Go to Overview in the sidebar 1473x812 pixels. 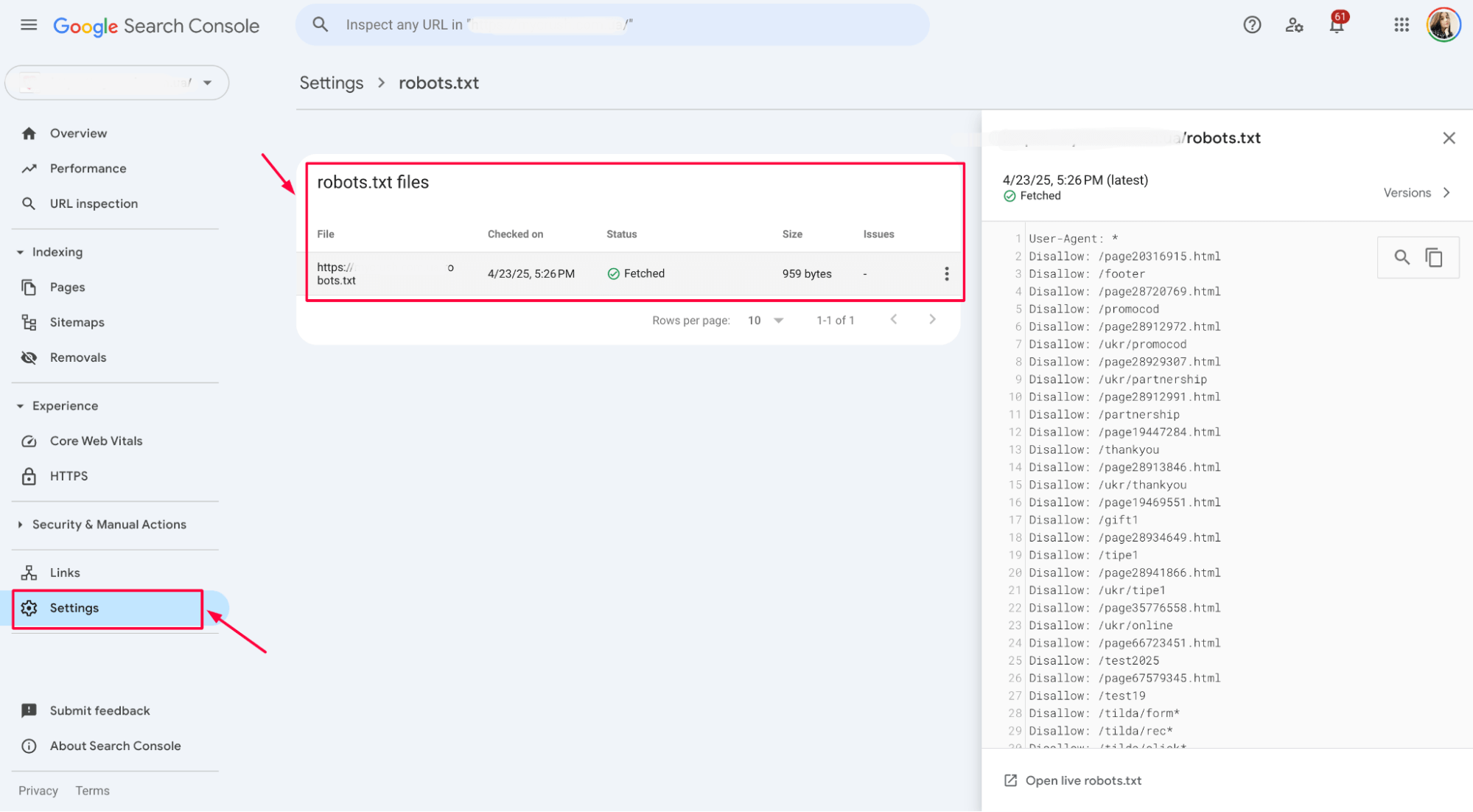78,133
